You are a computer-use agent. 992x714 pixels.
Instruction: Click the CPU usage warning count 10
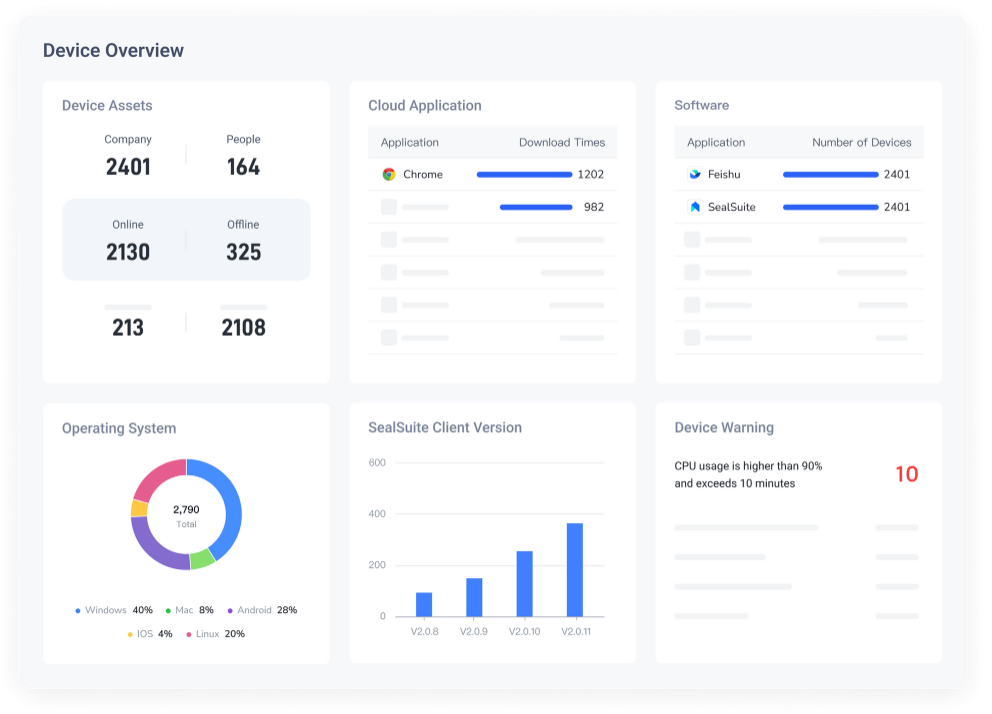907,474
